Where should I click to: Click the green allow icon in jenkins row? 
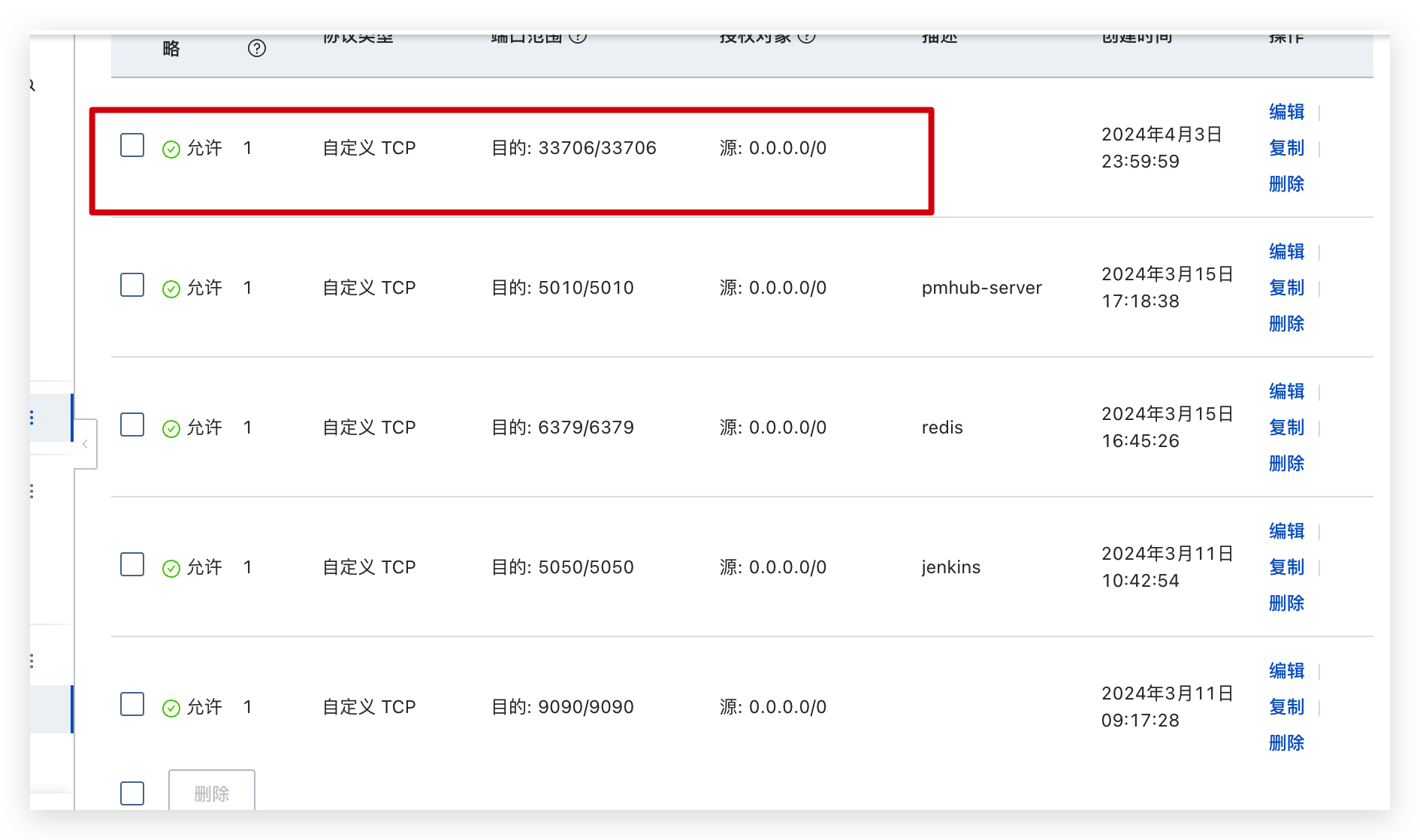click(x=171, y=569)
